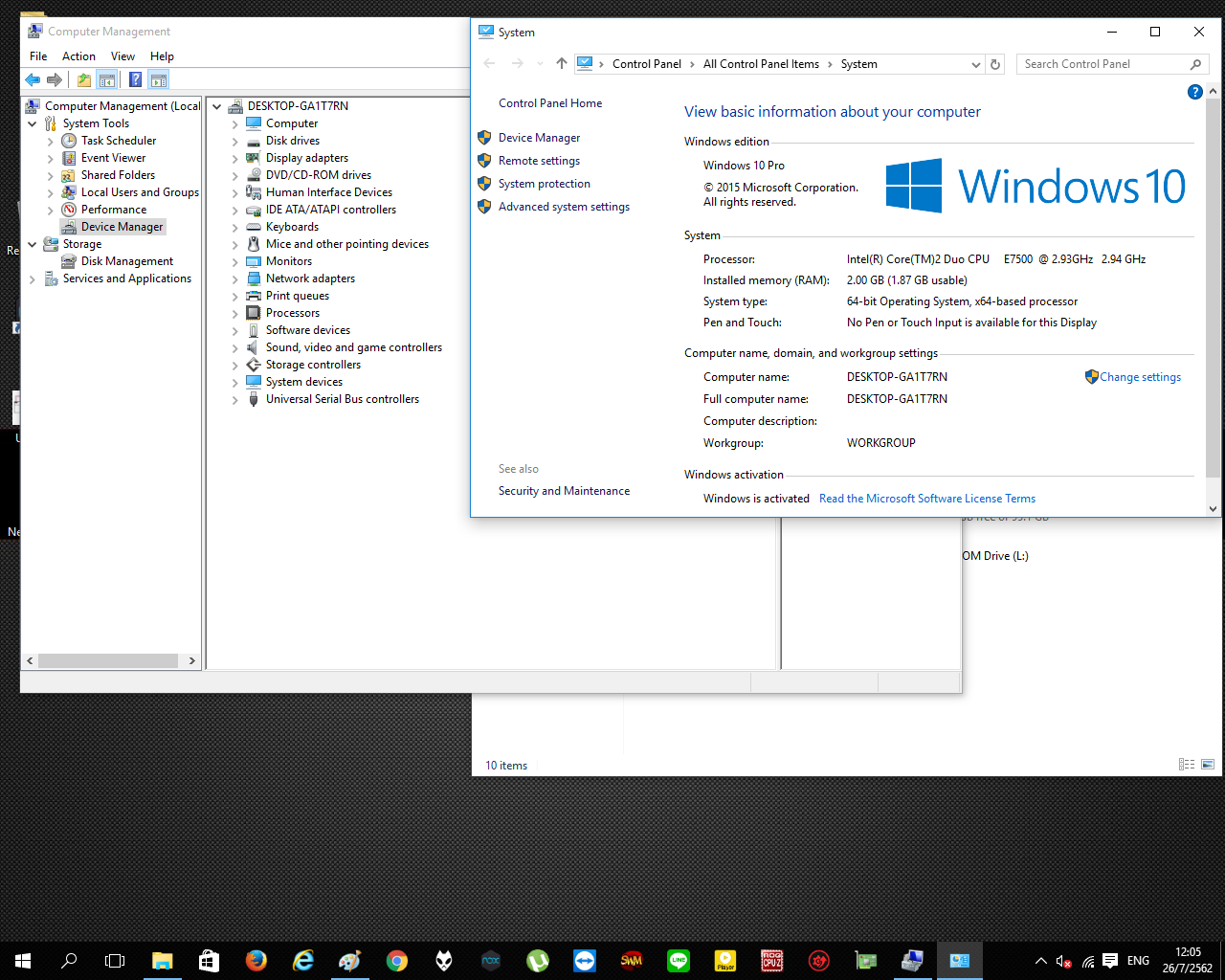Open the View menu in Computer Management
1225x980 pixels.
(x=122, y=56)
